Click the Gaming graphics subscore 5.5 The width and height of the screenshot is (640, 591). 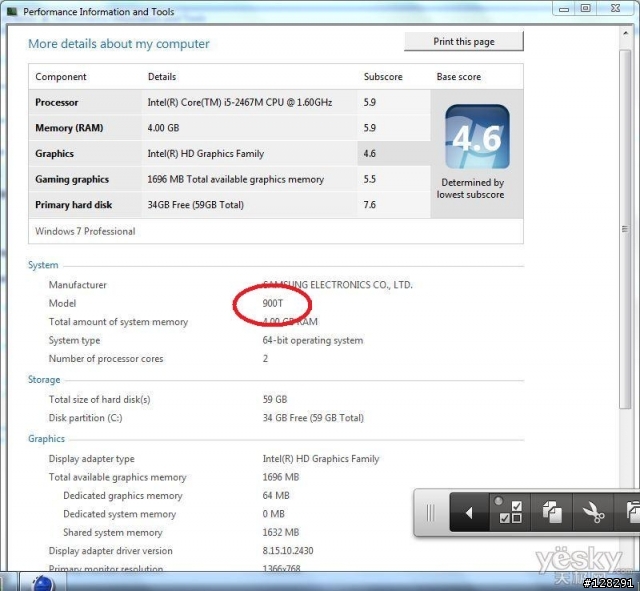tap(369, 179)
